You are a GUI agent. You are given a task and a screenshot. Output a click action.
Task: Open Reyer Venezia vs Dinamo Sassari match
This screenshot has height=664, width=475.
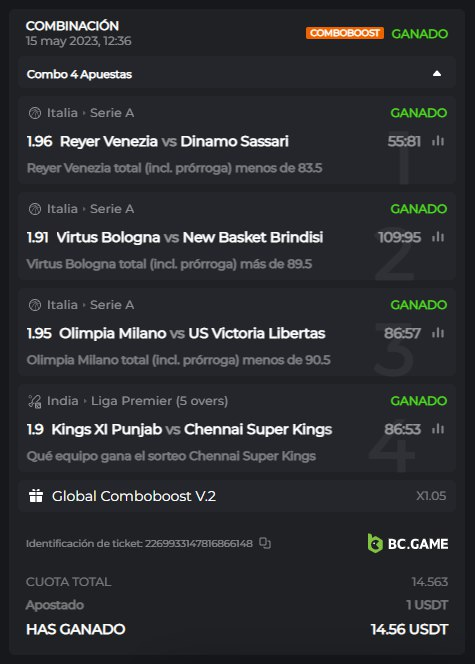174,141
